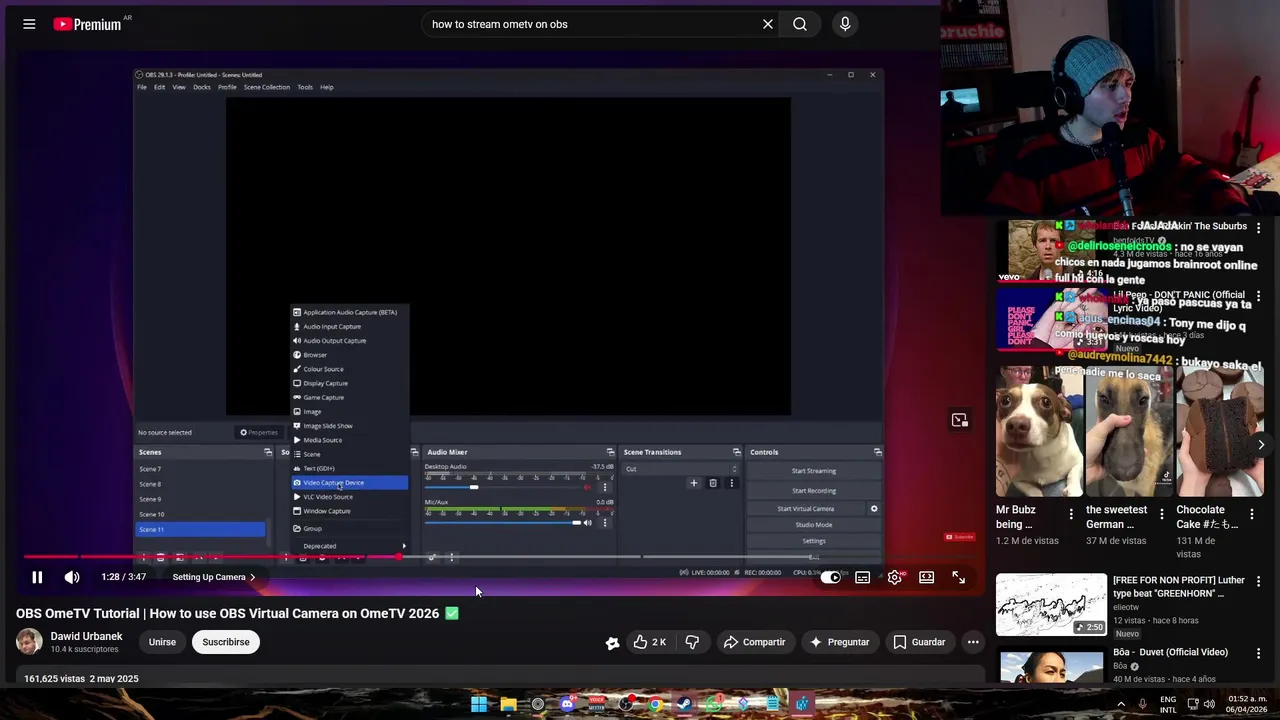Open WhatsApp from the taskbar
1280x720 pixels.
(x=713, y=704)
